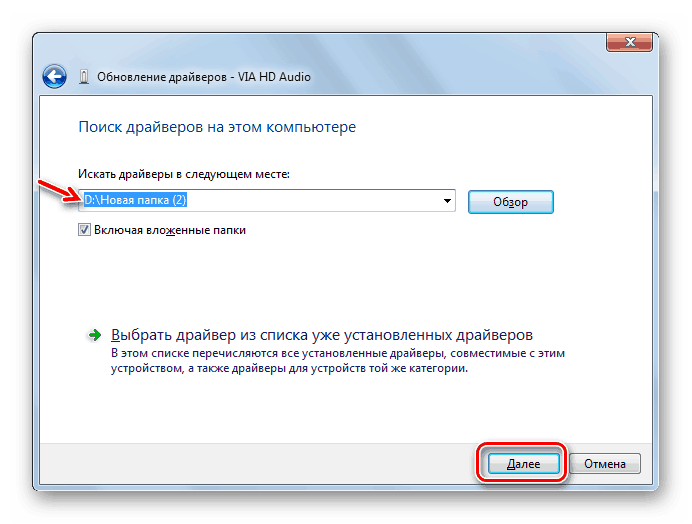The height and width of the screenshot is (524, 692).
Task: Go back with the blue arrow button
Action: point(54,77)
